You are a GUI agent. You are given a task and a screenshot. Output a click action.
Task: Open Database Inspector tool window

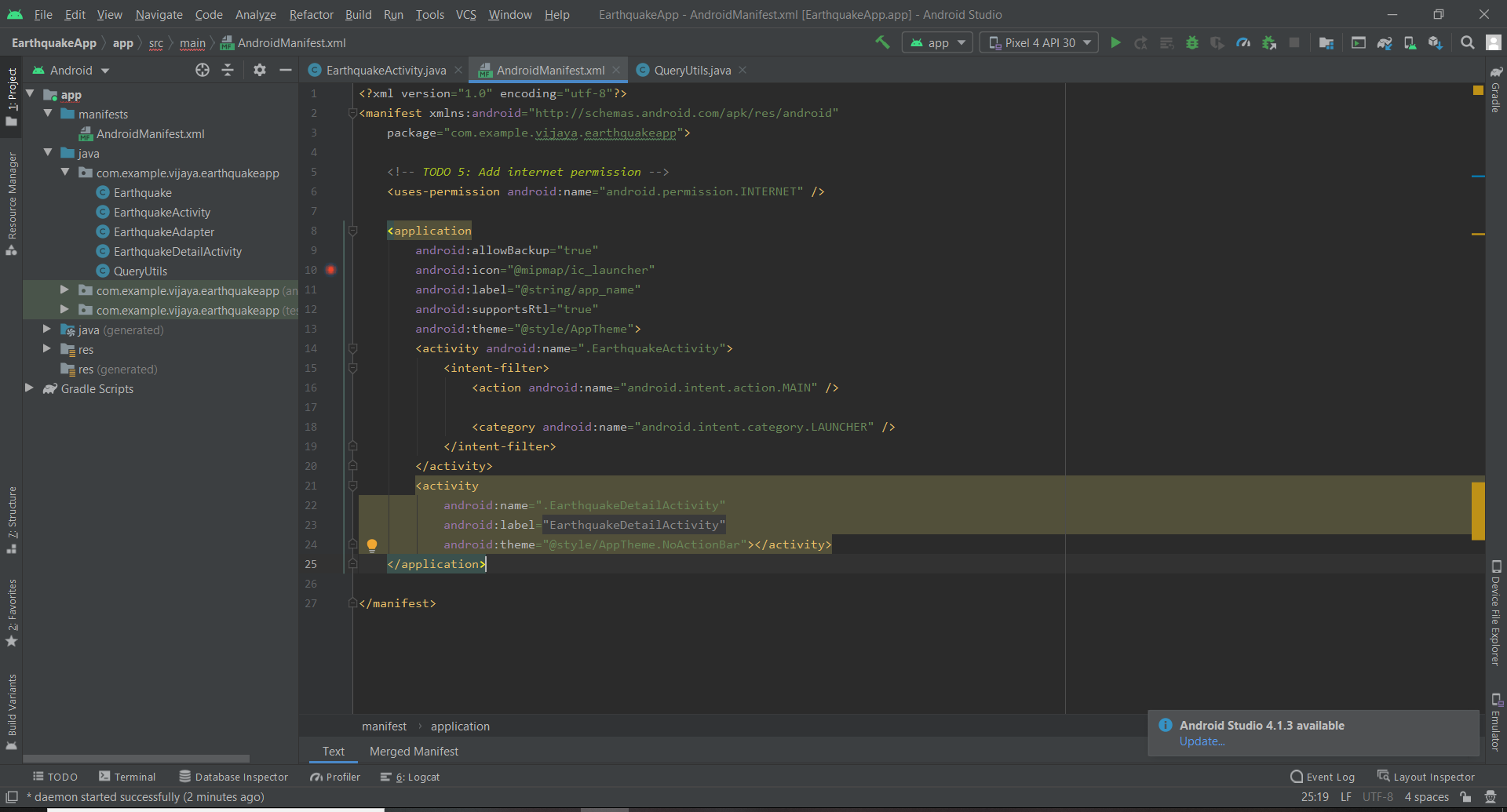pyautogui.click(x=233, y=777)
